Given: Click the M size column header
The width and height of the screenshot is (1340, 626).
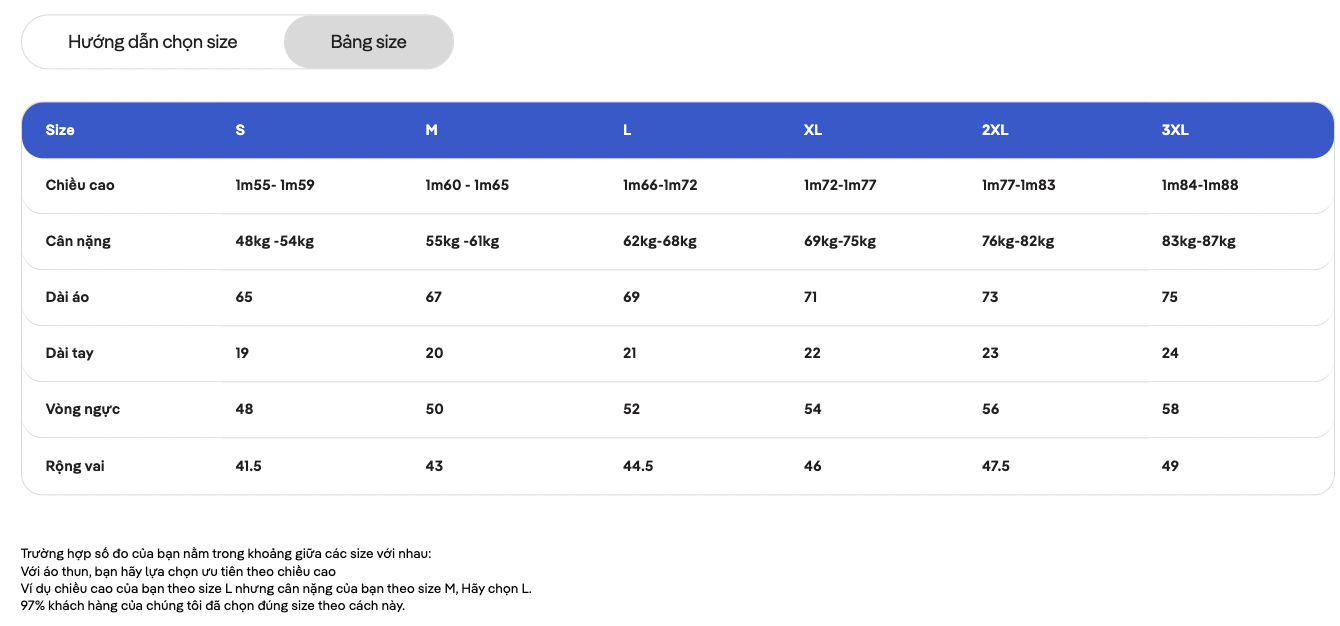Looking at the screenshot, I should pos(431,130).
